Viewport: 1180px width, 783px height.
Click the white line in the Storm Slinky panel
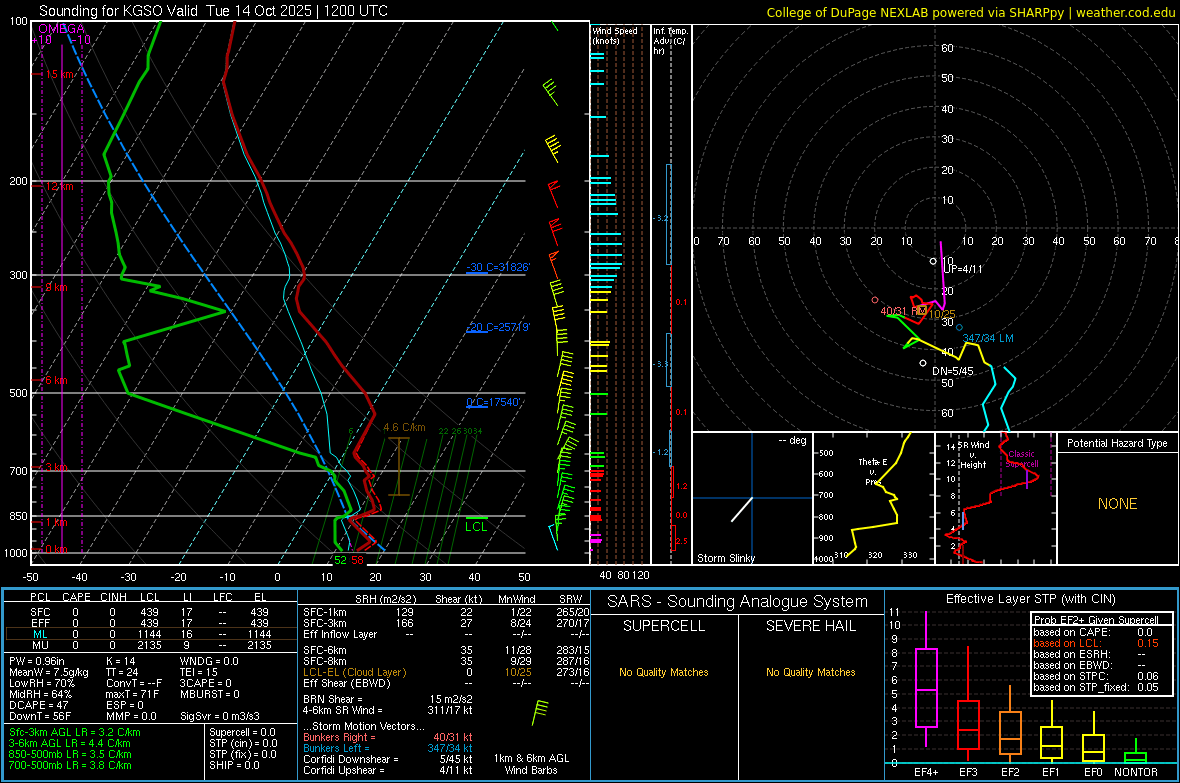(x=742, y=510)
